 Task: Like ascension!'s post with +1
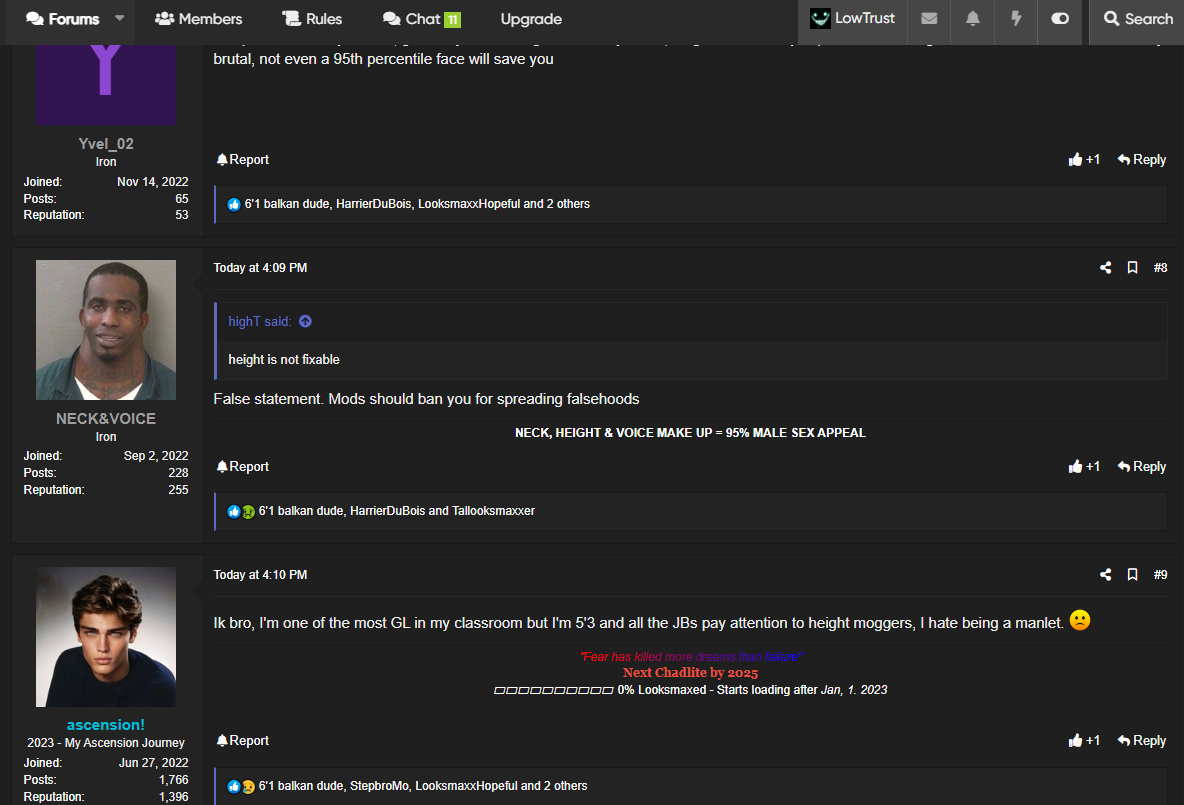[1084, 741]
